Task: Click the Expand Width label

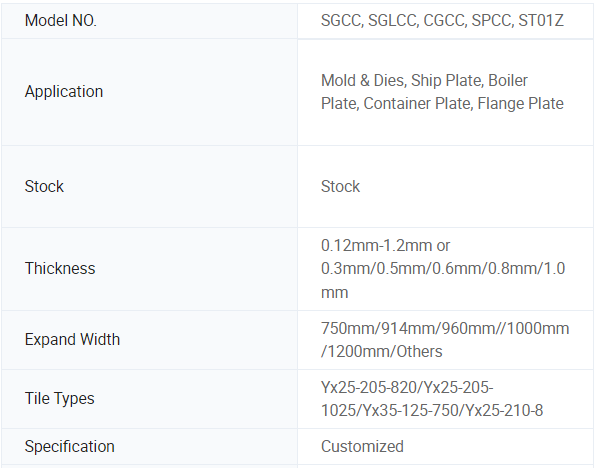Action: (x=72, y=340)
